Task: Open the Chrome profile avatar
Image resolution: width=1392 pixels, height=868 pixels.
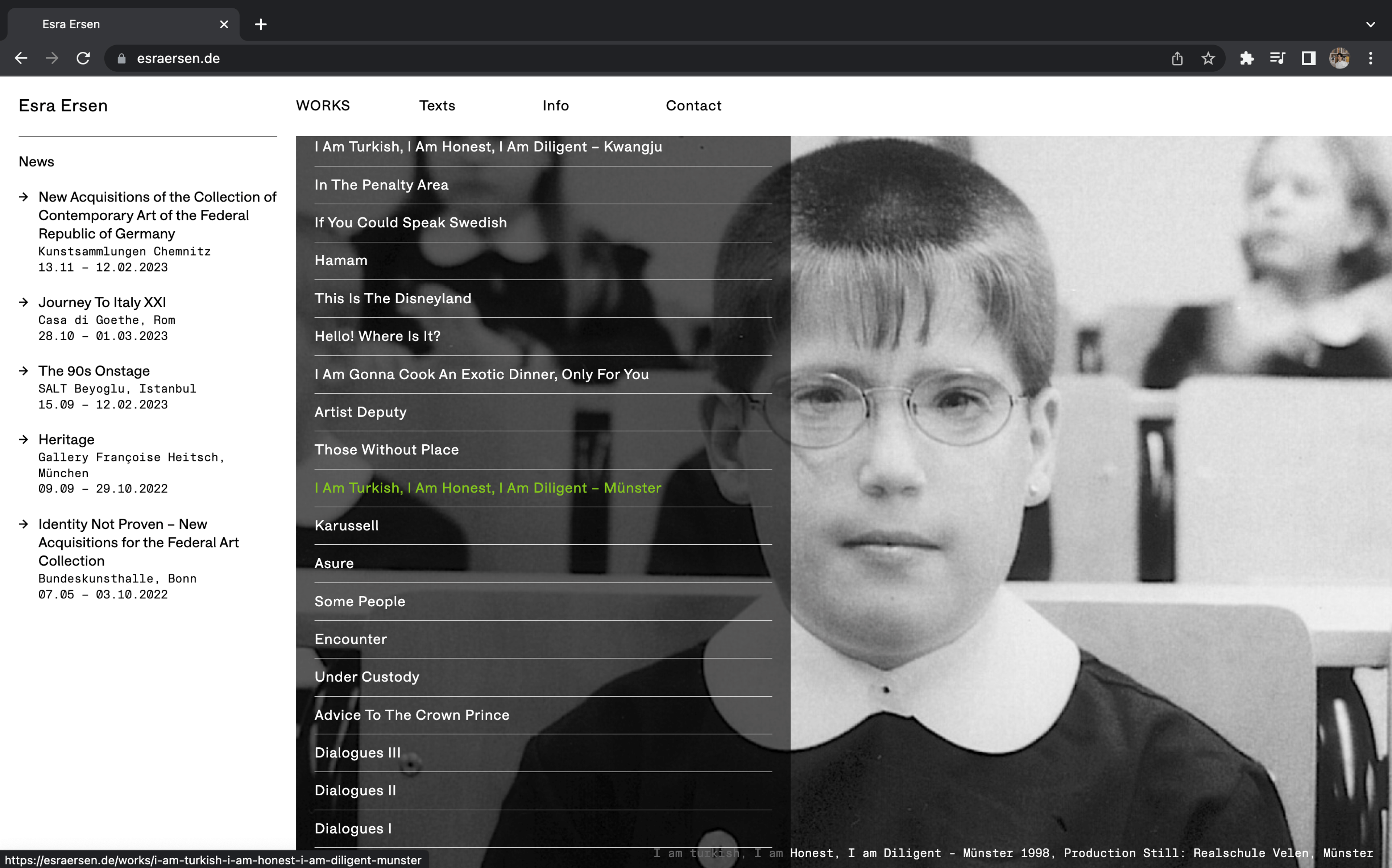Action: pos(1339,58)
